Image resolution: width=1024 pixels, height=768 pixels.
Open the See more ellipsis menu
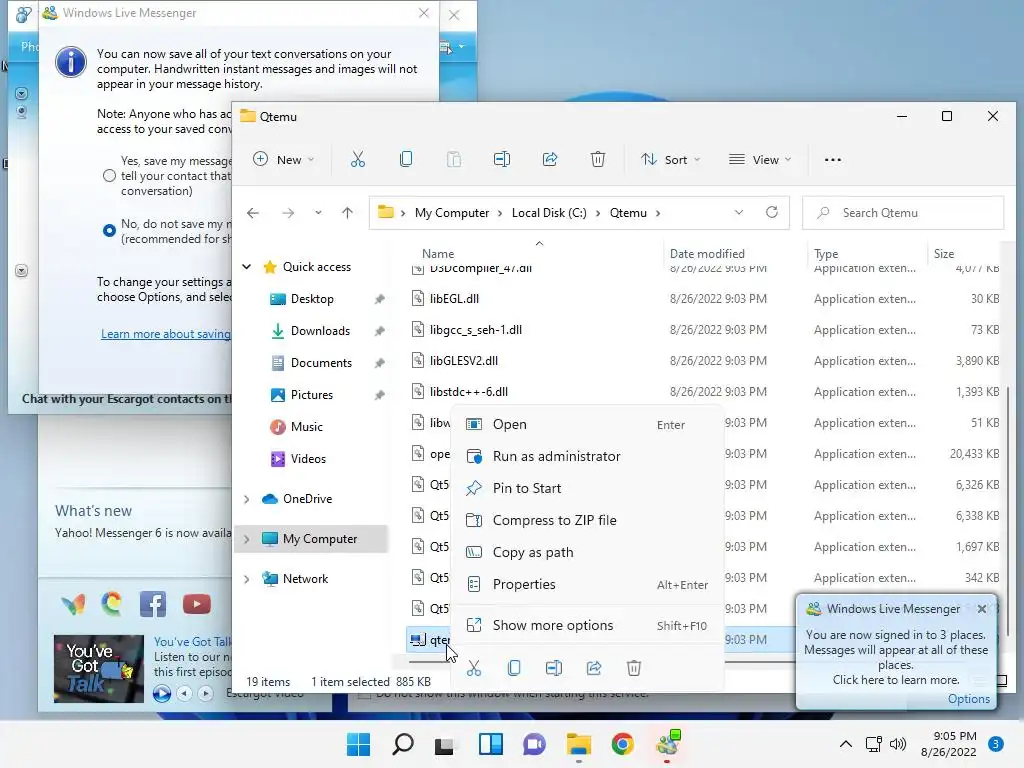click(x=833, y=159)
